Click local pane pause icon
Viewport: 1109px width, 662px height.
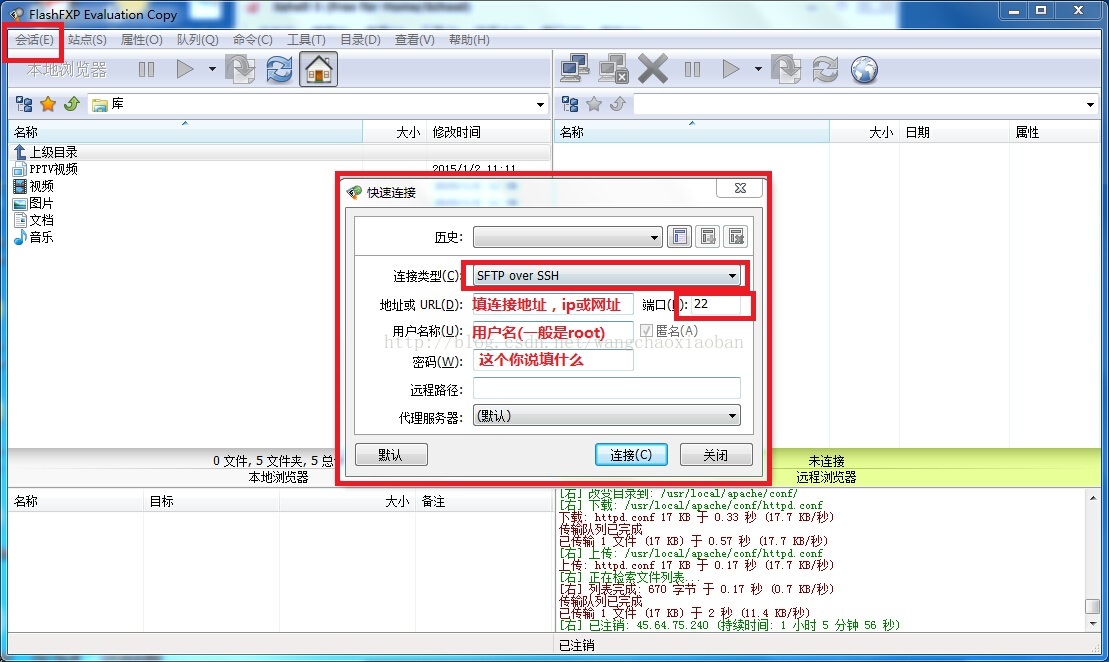click(146, 69)
